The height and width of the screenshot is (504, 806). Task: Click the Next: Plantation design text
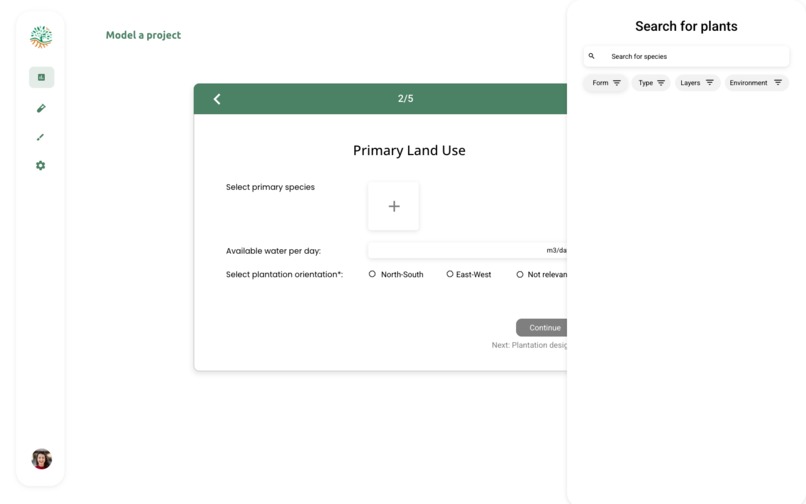529,345
